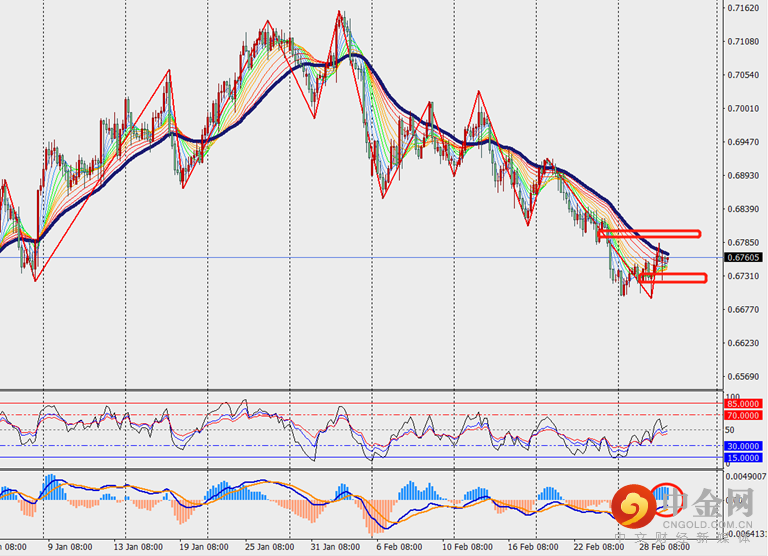Select the current price tag 0.67605

click(x=743, y=258)
